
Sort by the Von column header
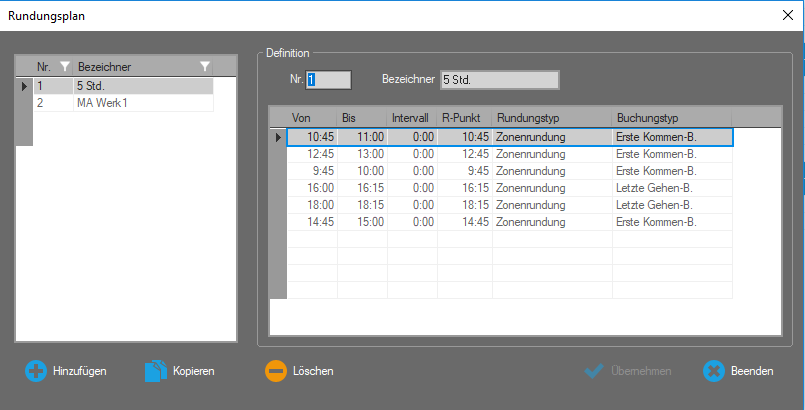click(311, 118)
